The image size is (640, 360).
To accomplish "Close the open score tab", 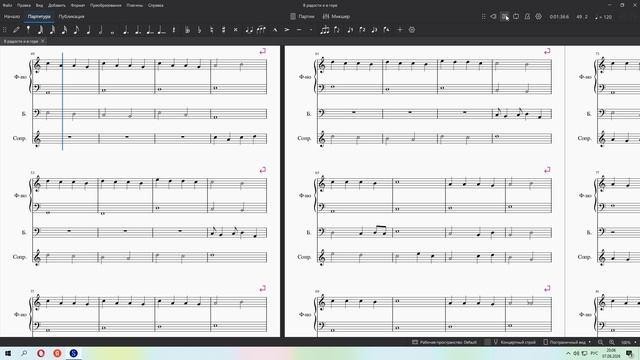I will coord(42,41).
